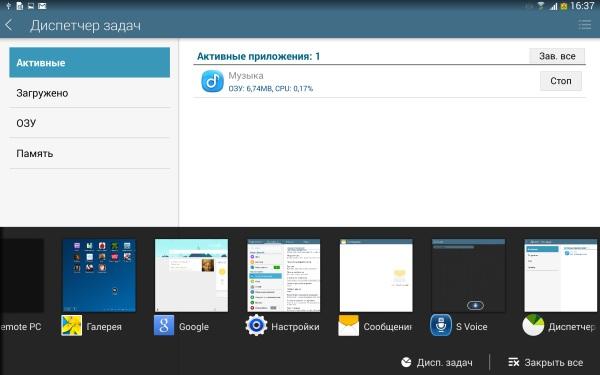Open the S Voice recent app thumbnail
The width and height of the screenshot is (600, 375).
pyautogui.click(x=468, y=276)
